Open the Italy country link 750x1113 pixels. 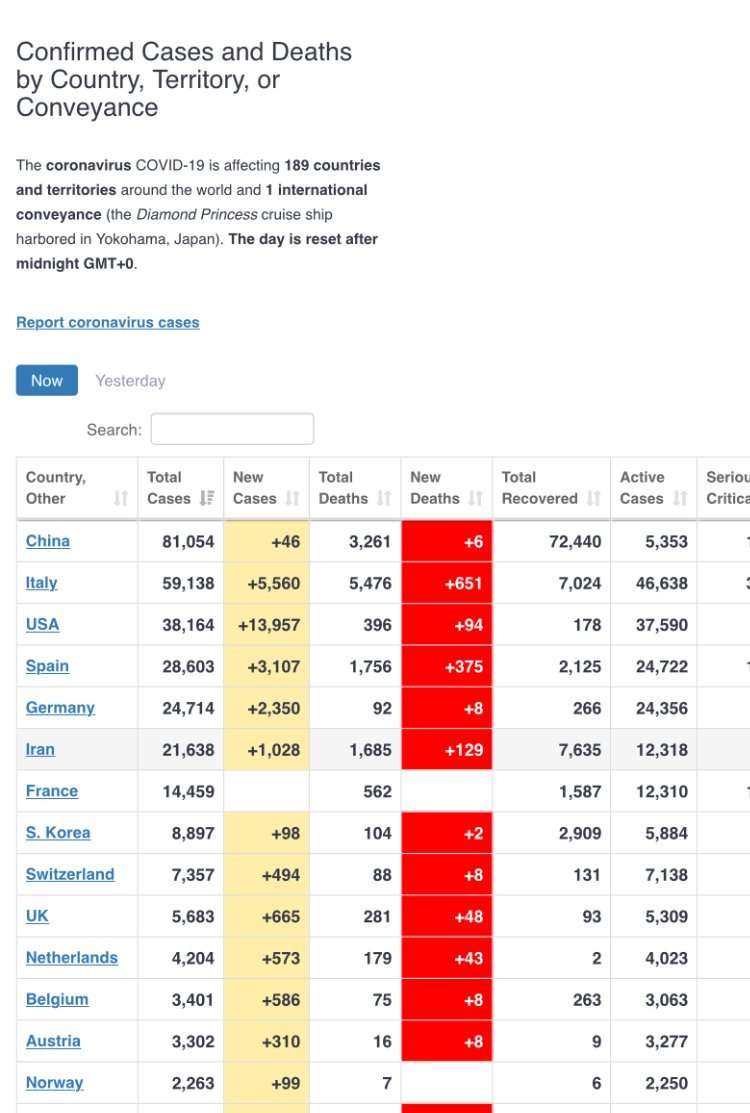click(42, 583)
